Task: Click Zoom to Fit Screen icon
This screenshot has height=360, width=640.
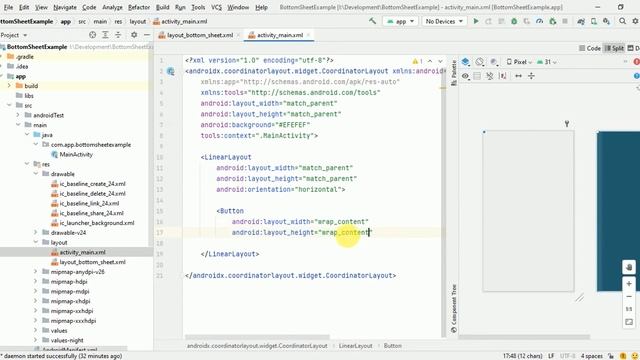Action: point(629,322)
